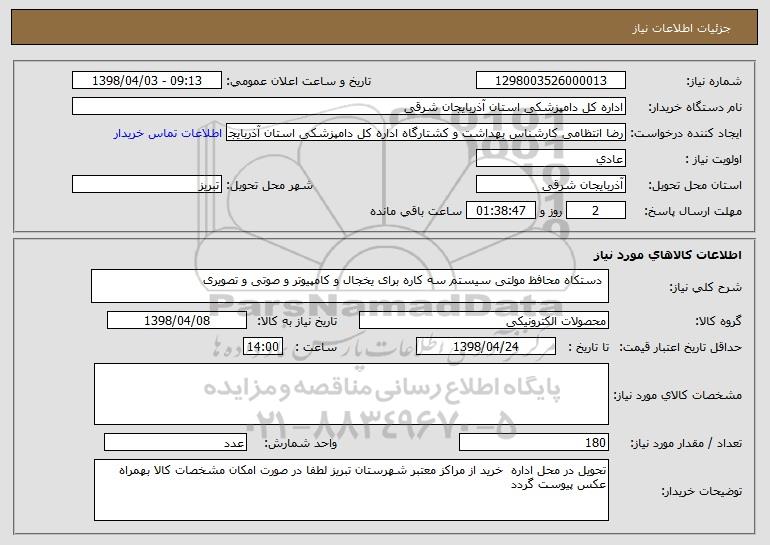Click the request creator field رضا انتظامی
Image resolution: width=770 pixels, height=545 pixels.
pos(426,133)
